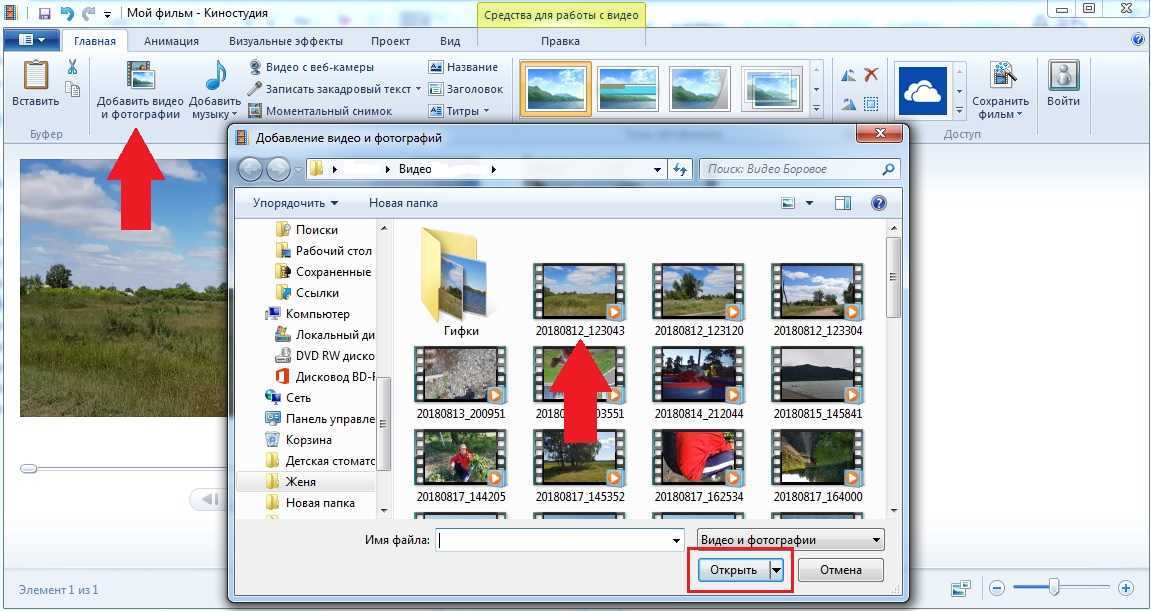
Task: Open the Добавить музыку dropdown arrow
Action: [x=234, y=115]
